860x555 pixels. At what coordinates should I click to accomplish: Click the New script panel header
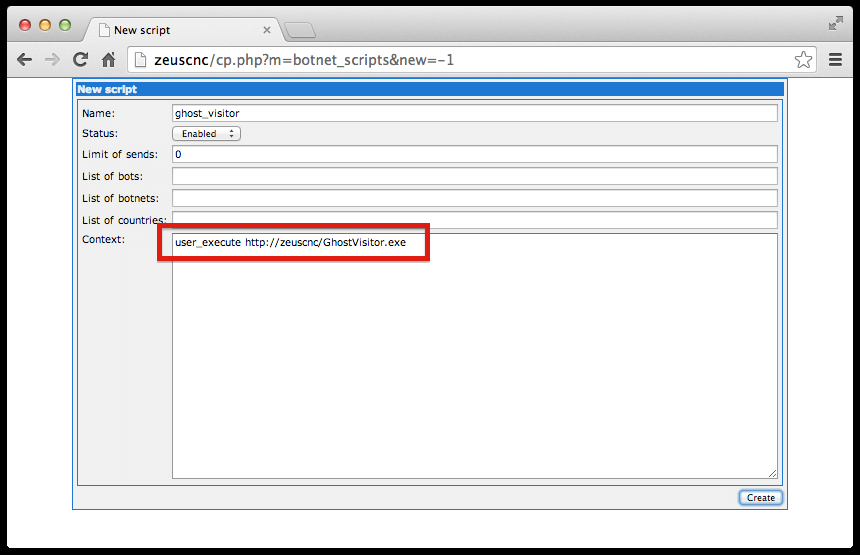click(x=430, y=89)
